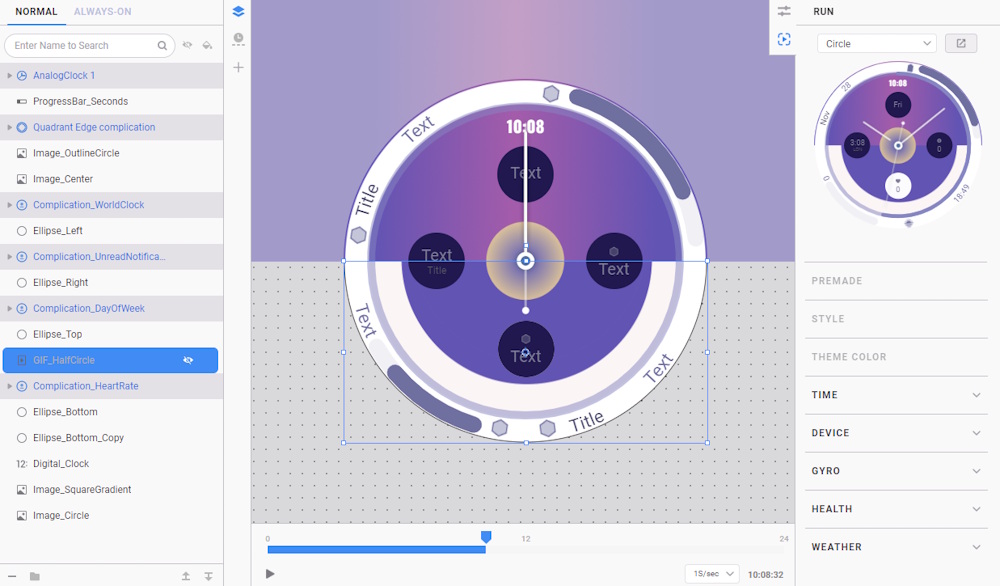
Task: Click the move layer to bottom icon
Action: 208,576
